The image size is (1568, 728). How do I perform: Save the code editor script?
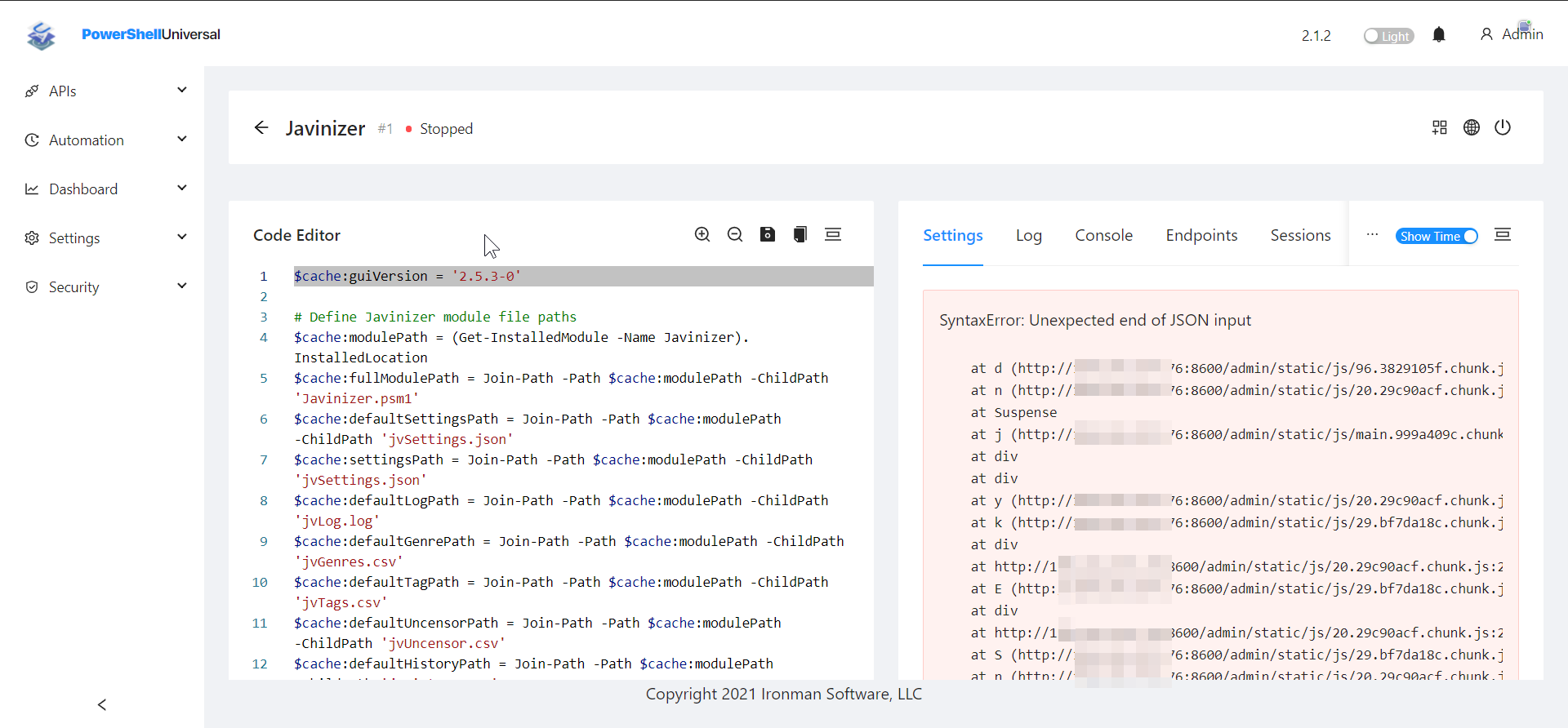(768, 234)
